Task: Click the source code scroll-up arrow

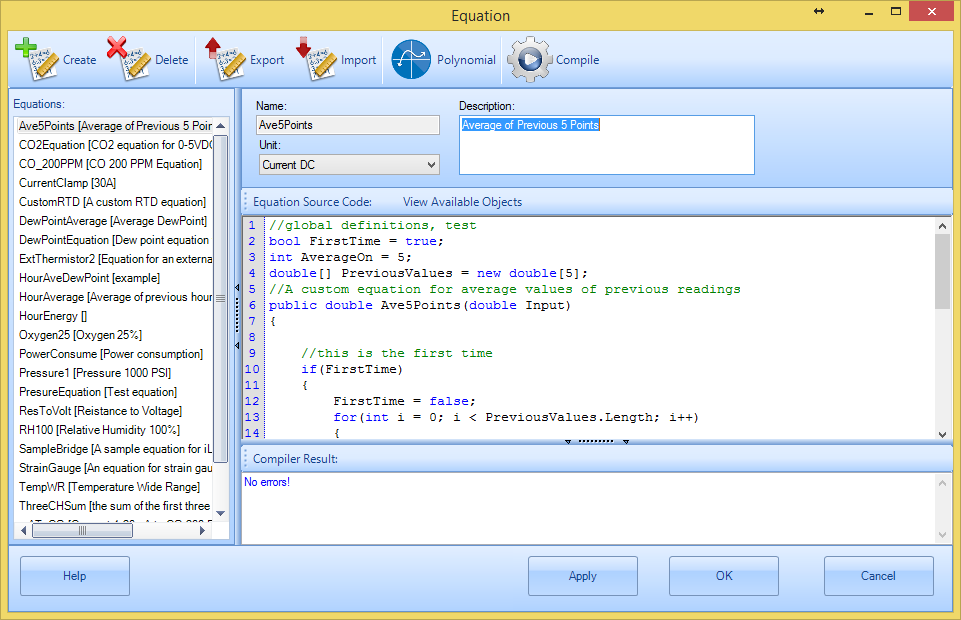Action: 943,226
